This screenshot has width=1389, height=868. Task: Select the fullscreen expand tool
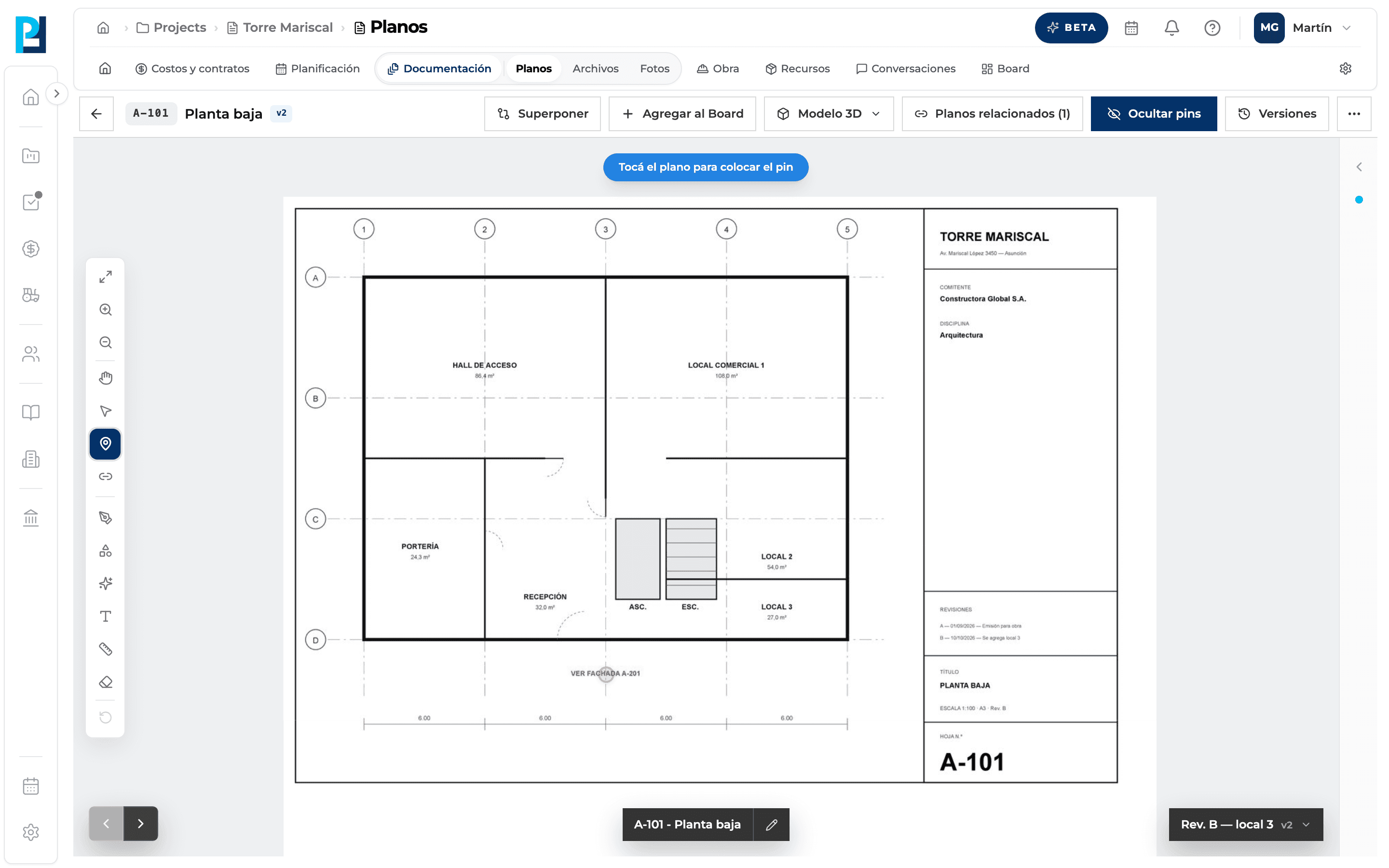(105, 277)
